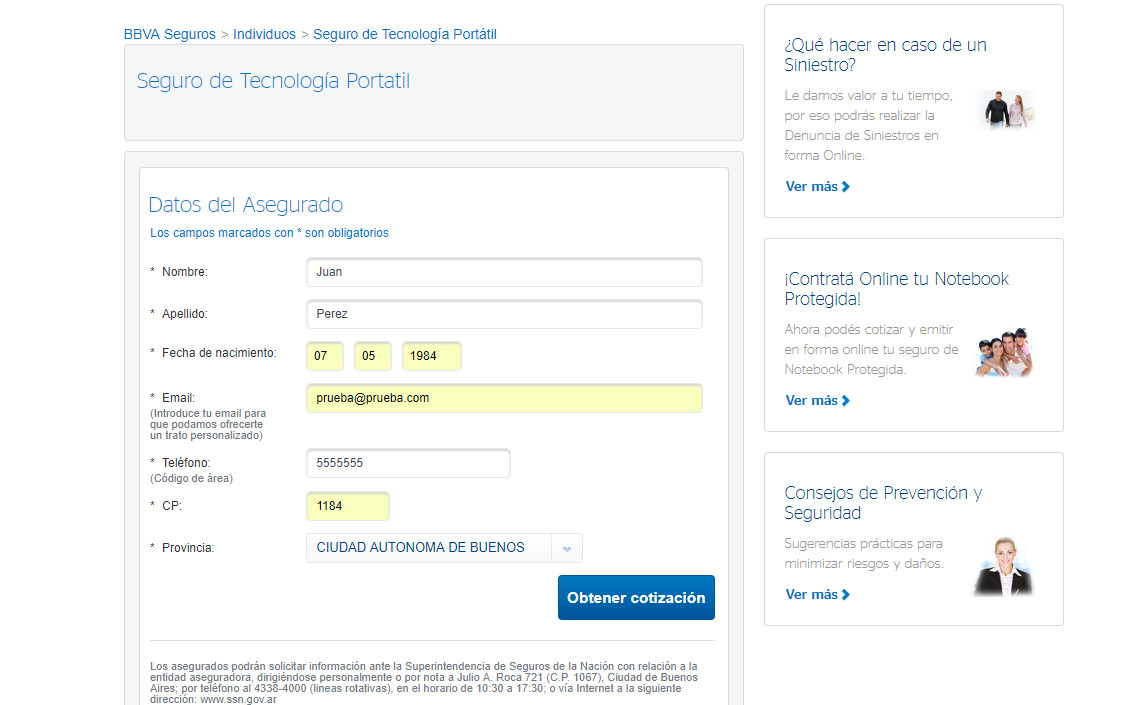Screen dimensions: 1140x705
Task: Focus the Nombre field containing Juan
Action: pyautogui.click(x=504, y=272)
